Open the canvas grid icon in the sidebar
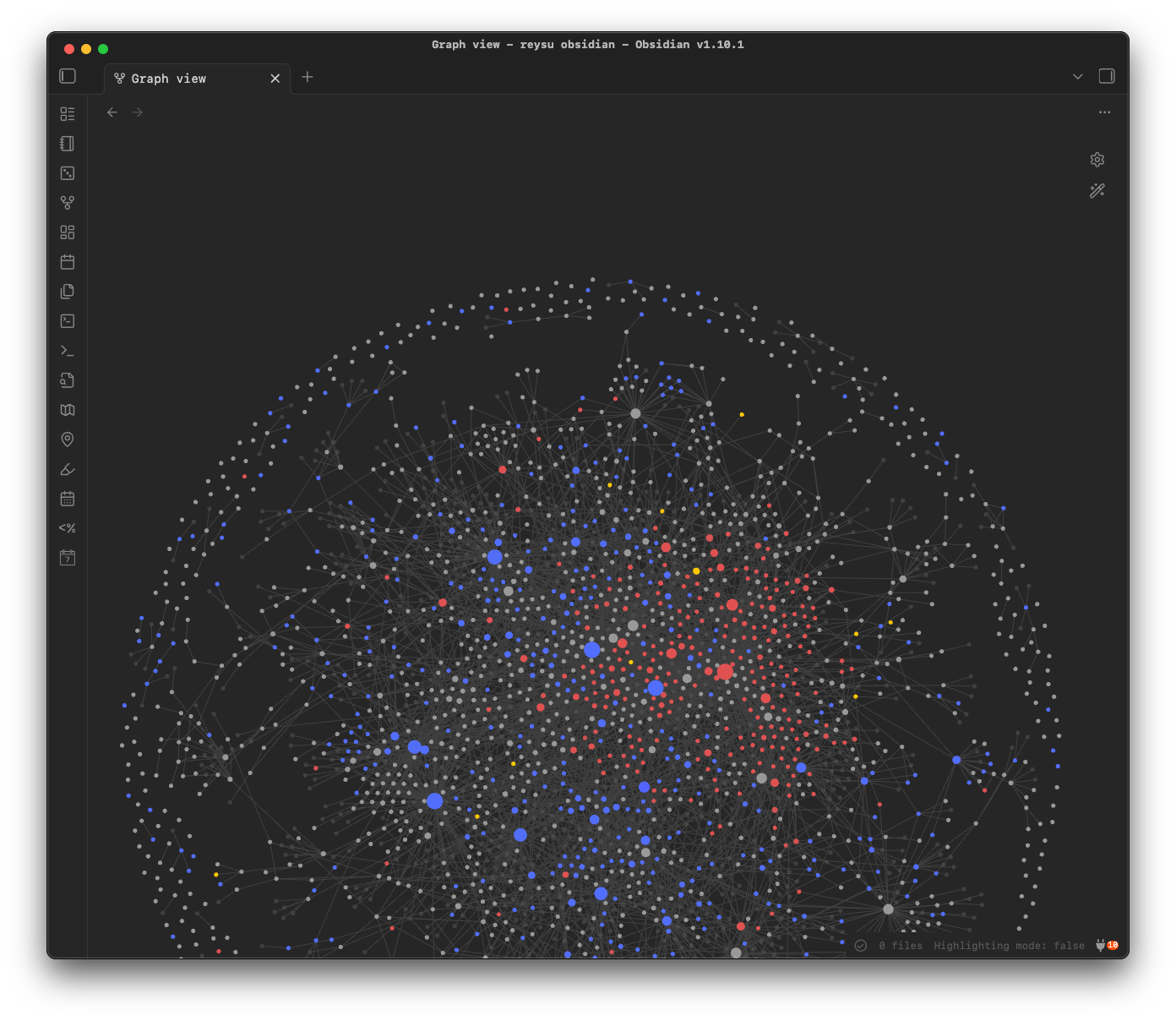1176x1021 pixels. (68, 232)
